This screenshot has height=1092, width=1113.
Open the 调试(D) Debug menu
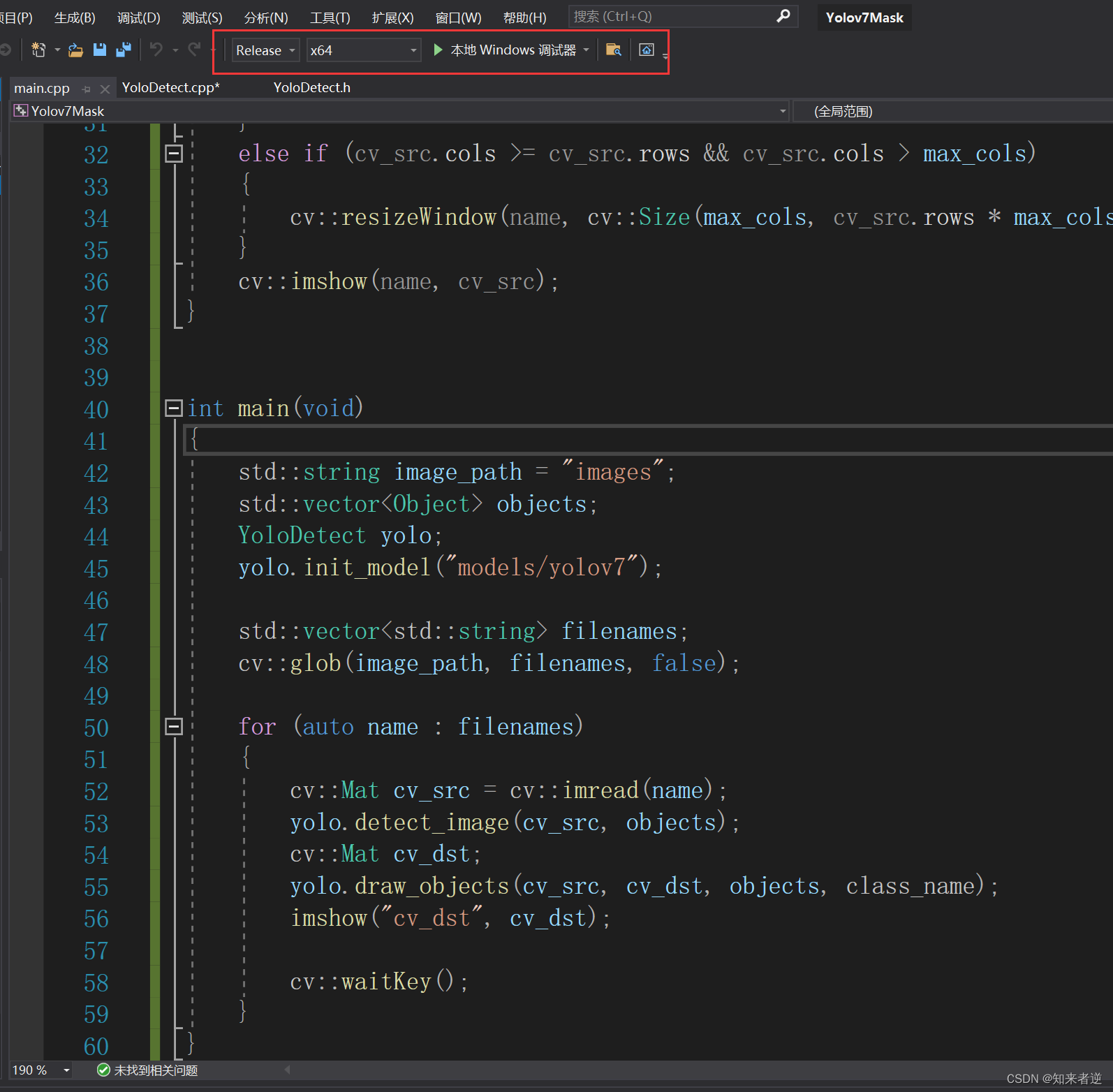tap(139, 17)
